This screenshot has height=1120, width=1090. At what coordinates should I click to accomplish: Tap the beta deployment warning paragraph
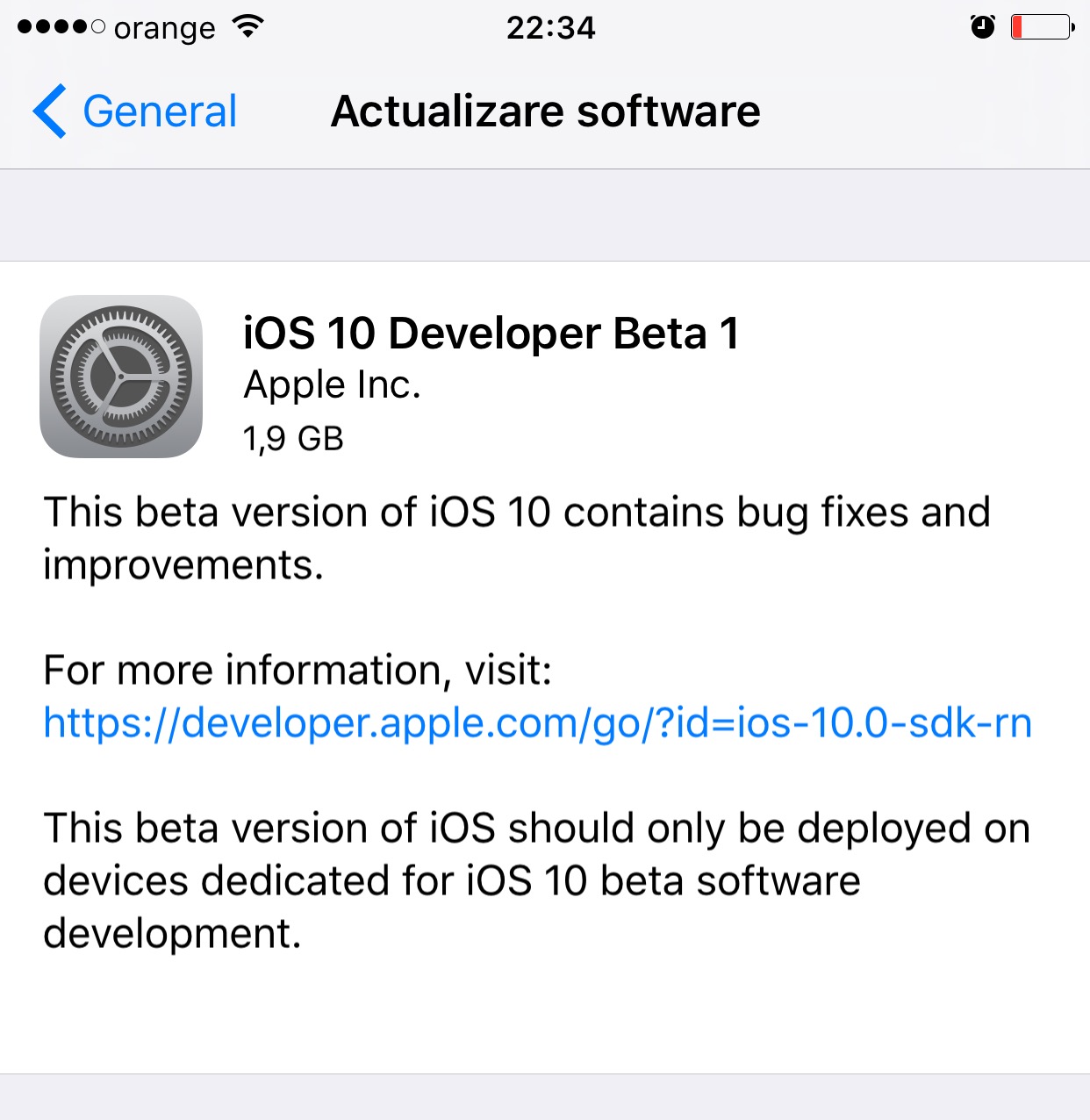tap(537, 879)
